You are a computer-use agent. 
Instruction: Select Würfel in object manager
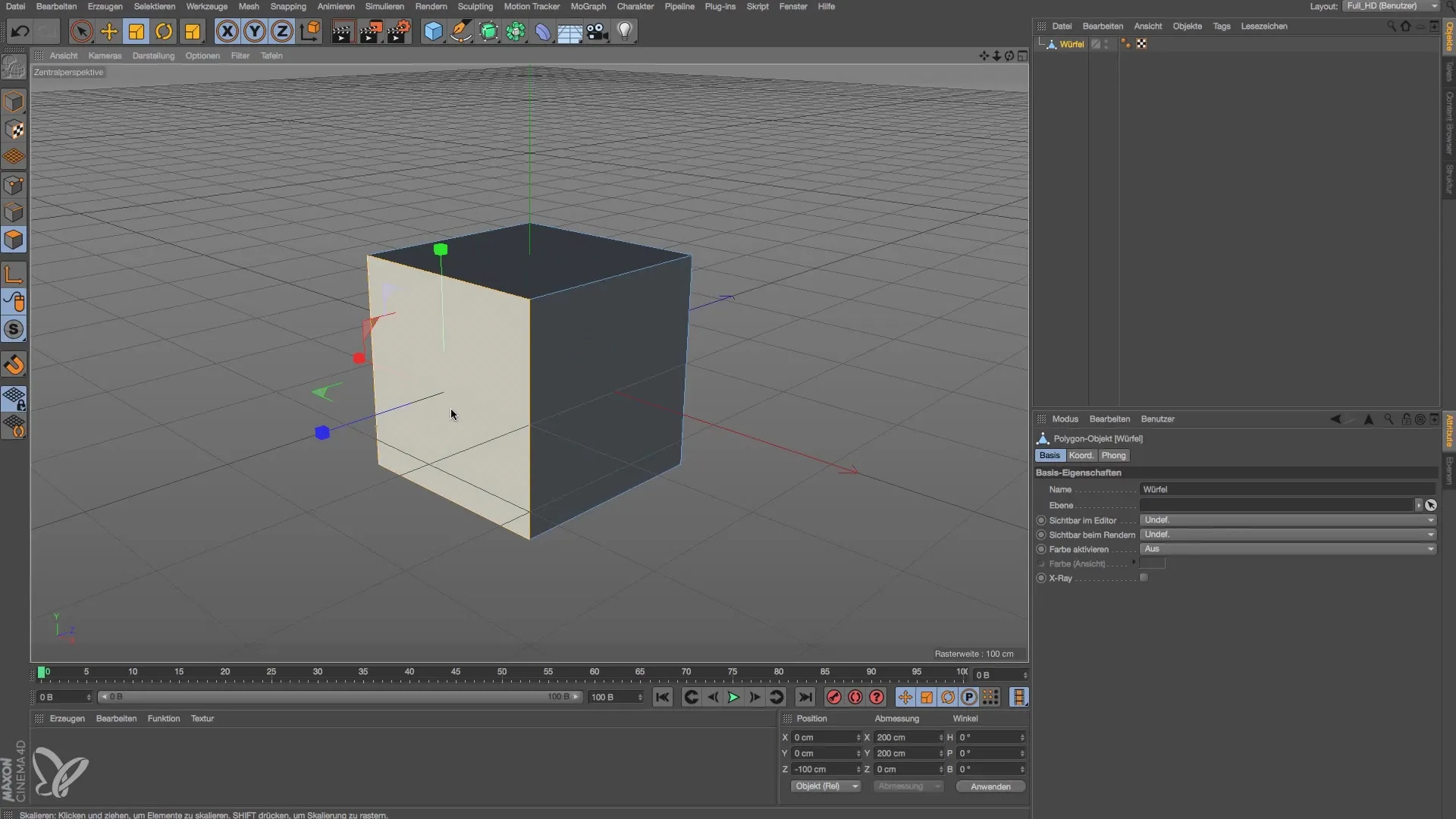point(1072,44)
